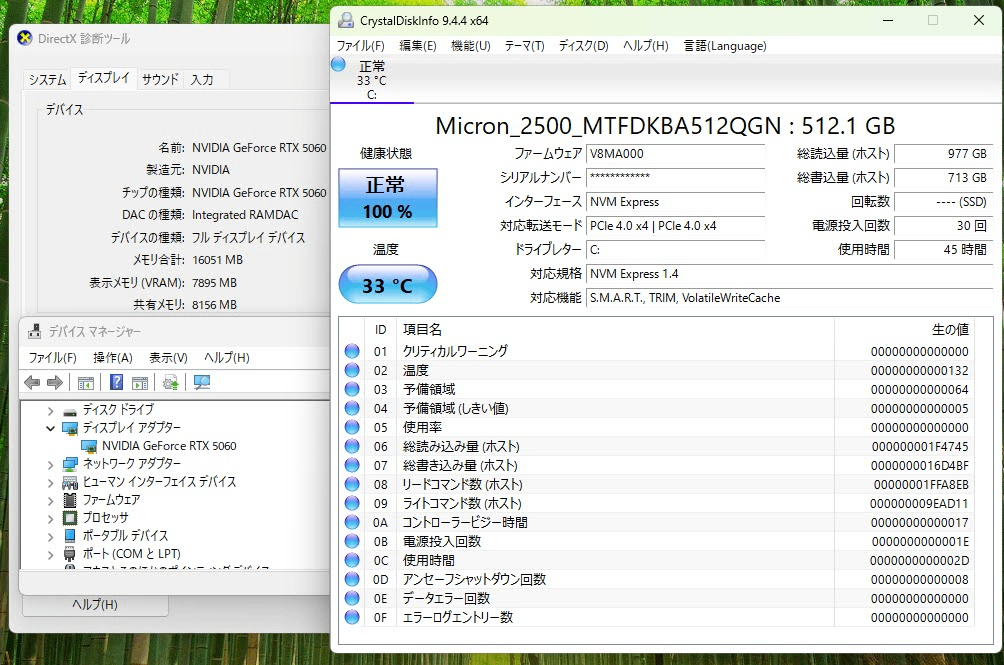Click the プロセッサ chip icon in device tree
The height and width of the screenshot is (665, 1004).
pos(70,517)
